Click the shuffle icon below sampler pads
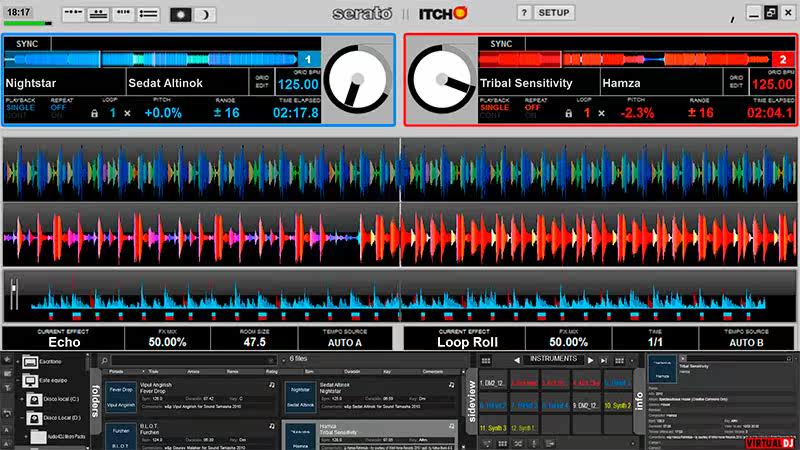Screen dimensions: 800x450 [518, 443]
